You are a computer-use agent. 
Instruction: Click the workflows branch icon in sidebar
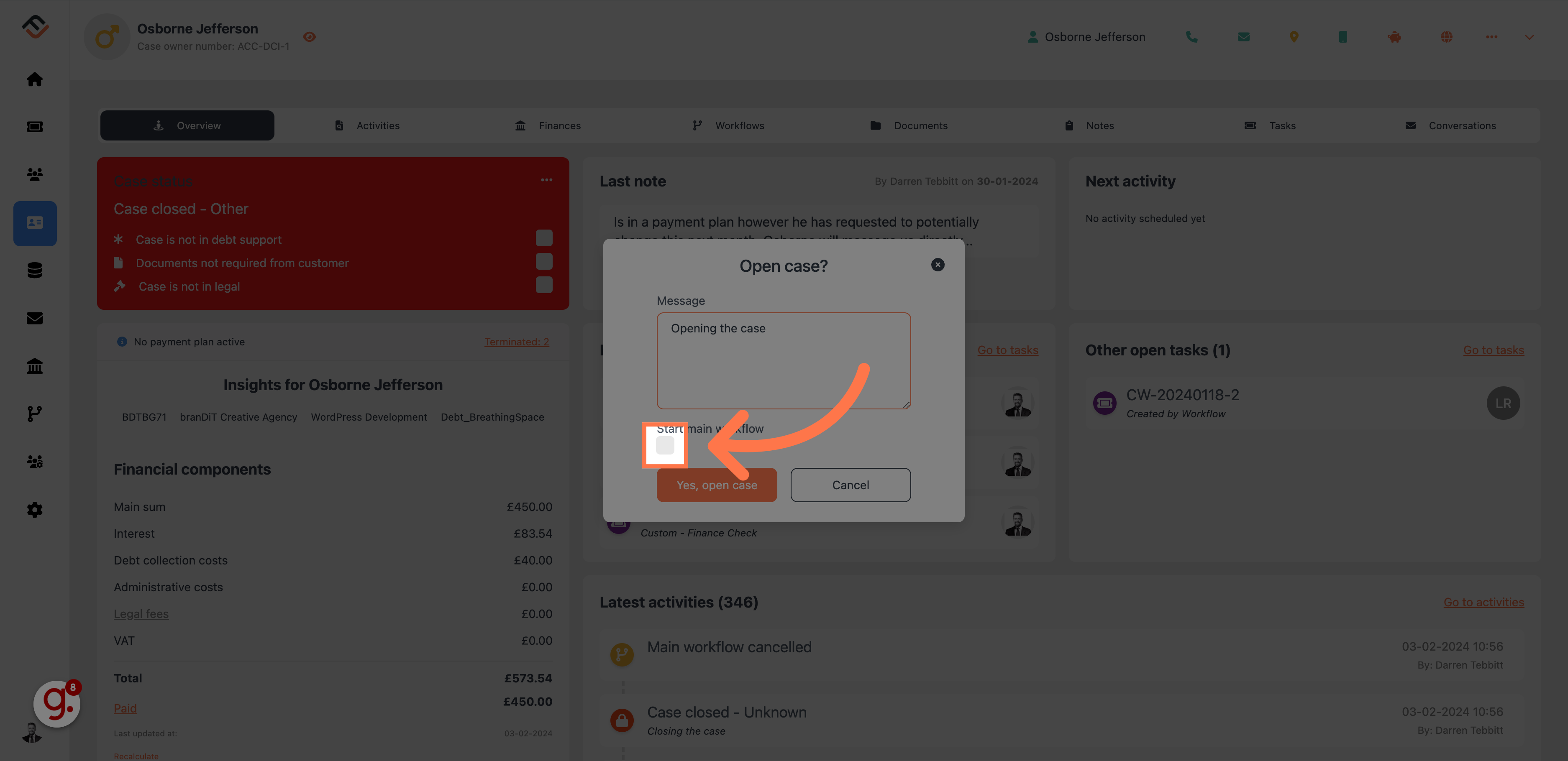coord(35,414)
